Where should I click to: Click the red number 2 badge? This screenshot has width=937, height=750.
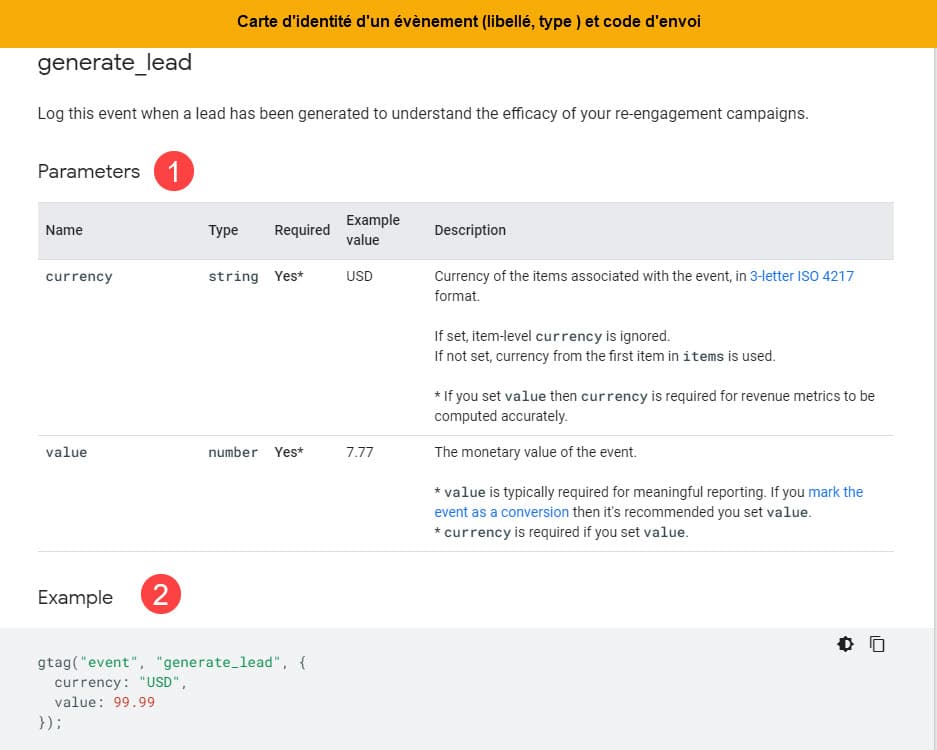click(161, 594)
